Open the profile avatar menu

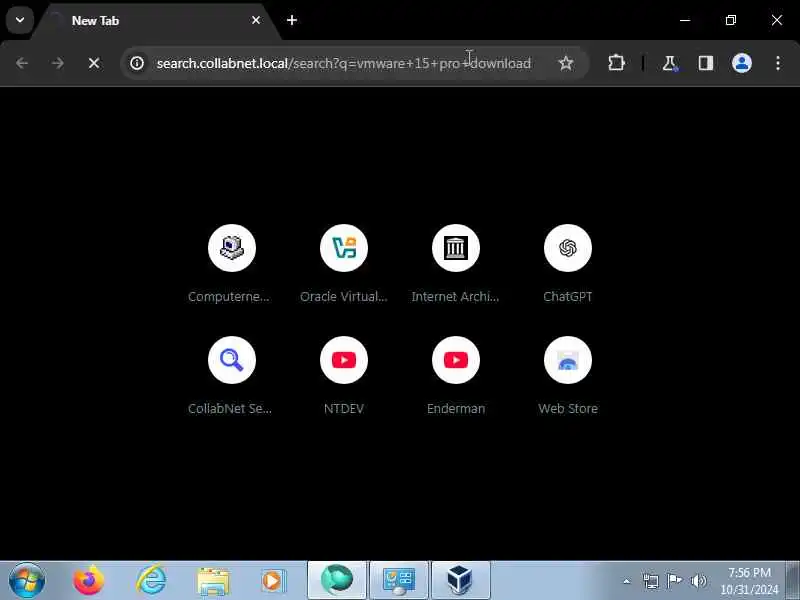pos(742,63)
